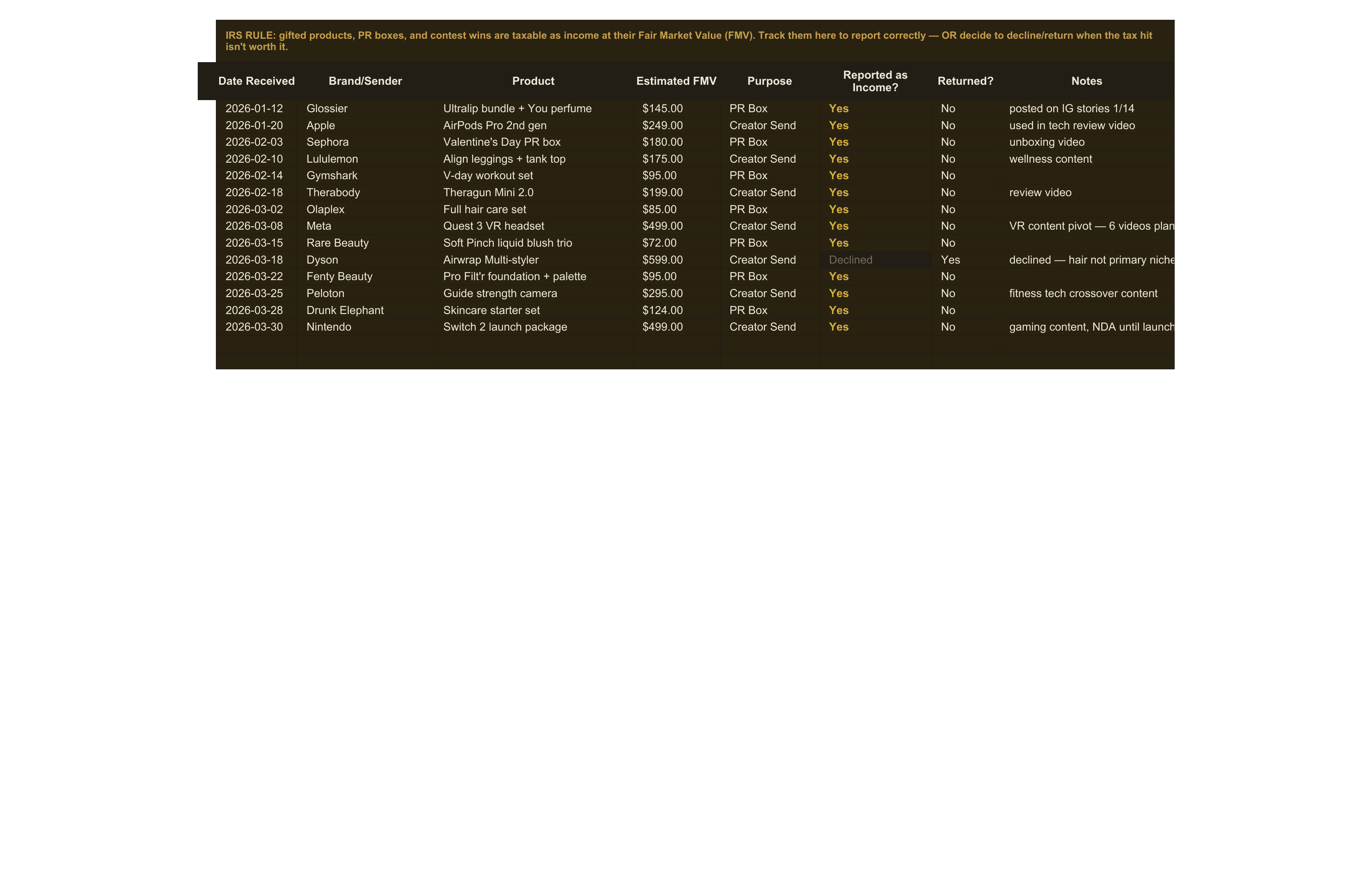Select the Sephora brand cell
The width and height of the screenshot is (1372, 888).
365,142
